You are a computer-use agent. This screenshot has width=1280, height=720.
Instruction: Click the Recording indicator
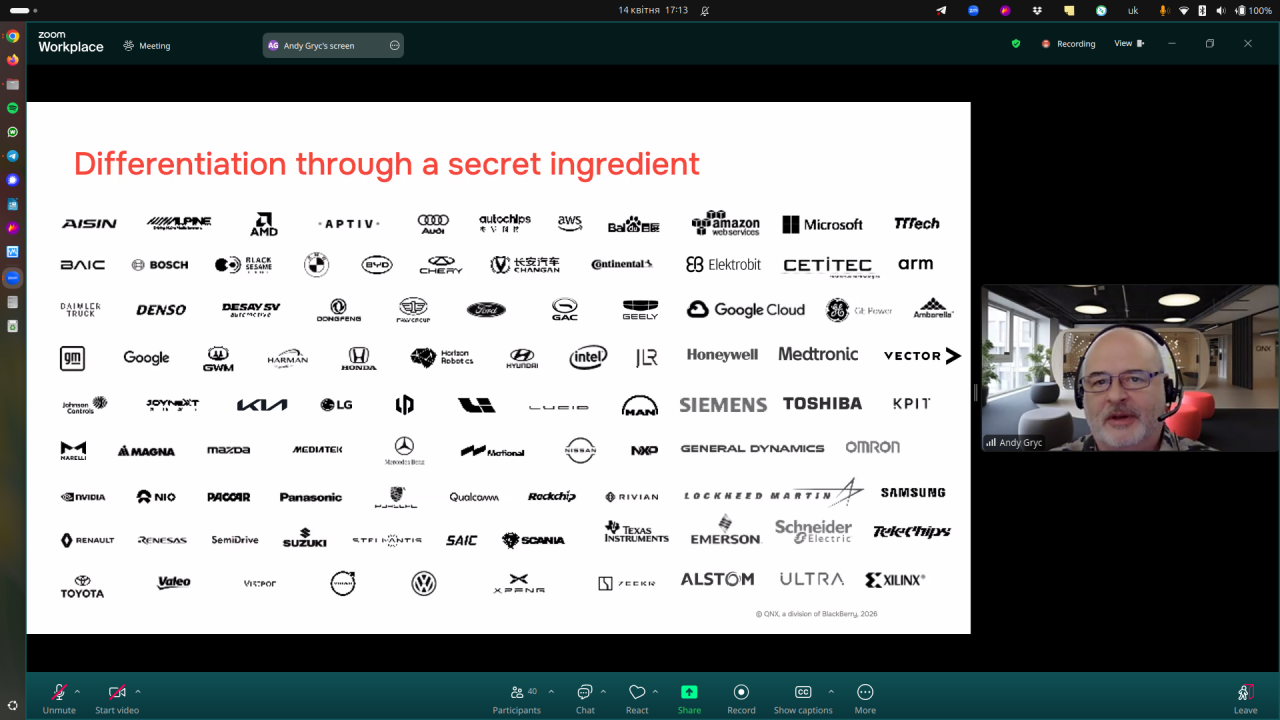pyautogui.click(x=1068, y=44)
